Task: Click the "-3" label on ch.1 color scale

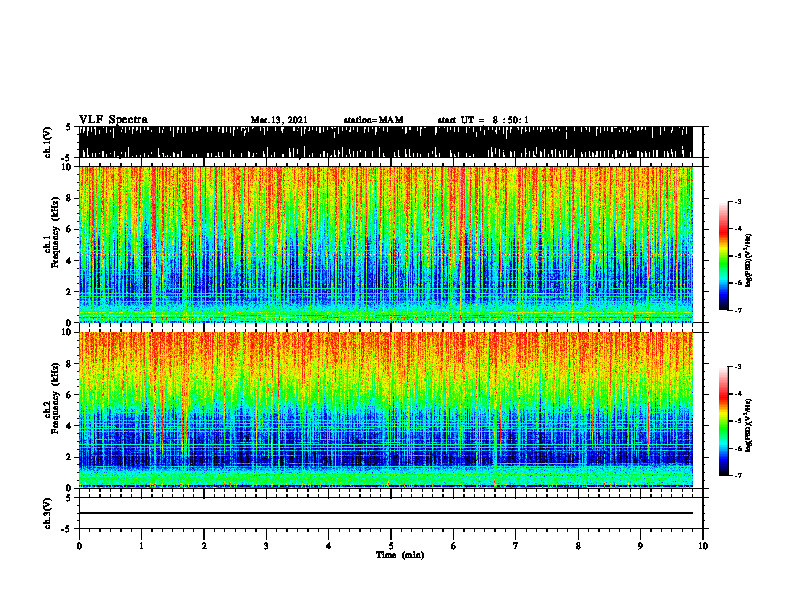Action: pos(738,202)
